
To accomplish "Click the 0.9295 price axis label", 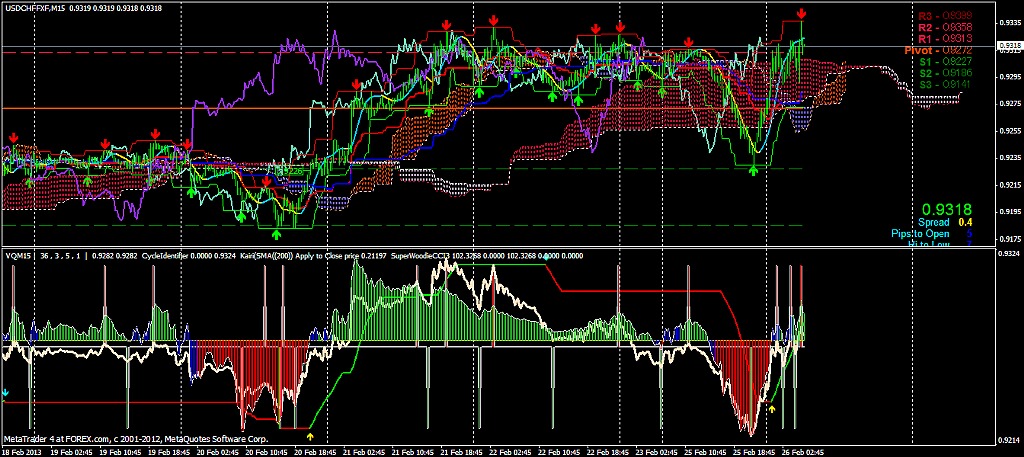I will point(1009,77).
